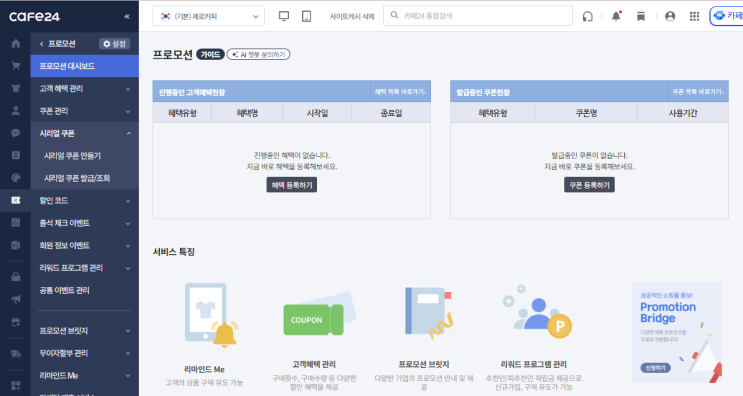Open the nine-dot app launcher icon
Viewport: 743px width, 396px height.
coord(694,16)
